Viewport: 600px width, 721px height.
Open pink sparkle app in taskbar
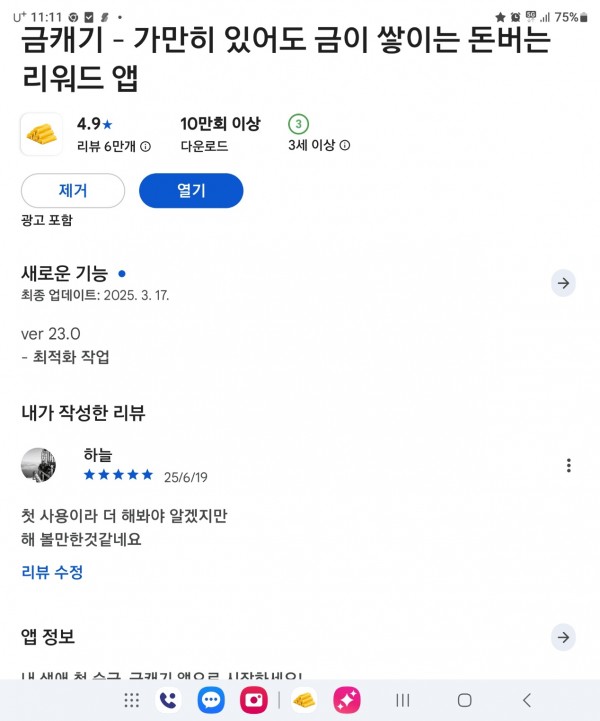347,700
